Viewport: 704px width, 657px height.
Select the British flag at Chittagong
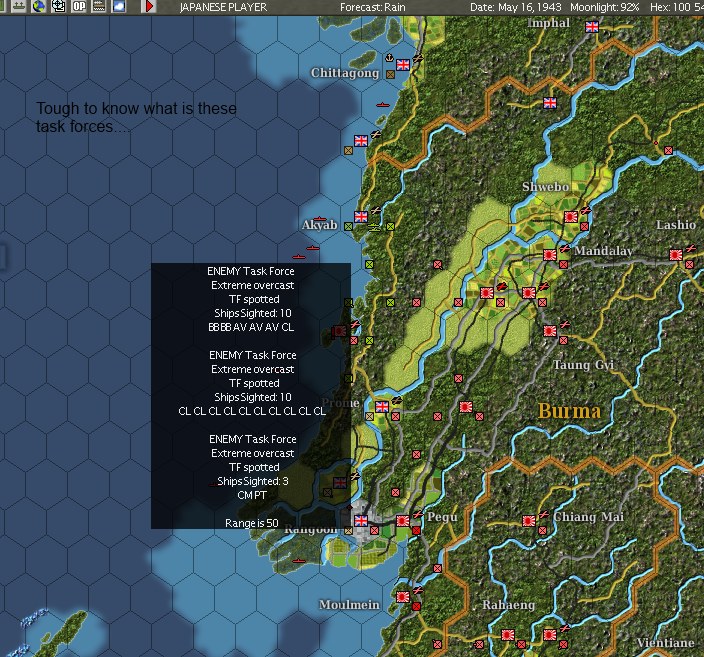pyautogui.click(x=403, y=65)
